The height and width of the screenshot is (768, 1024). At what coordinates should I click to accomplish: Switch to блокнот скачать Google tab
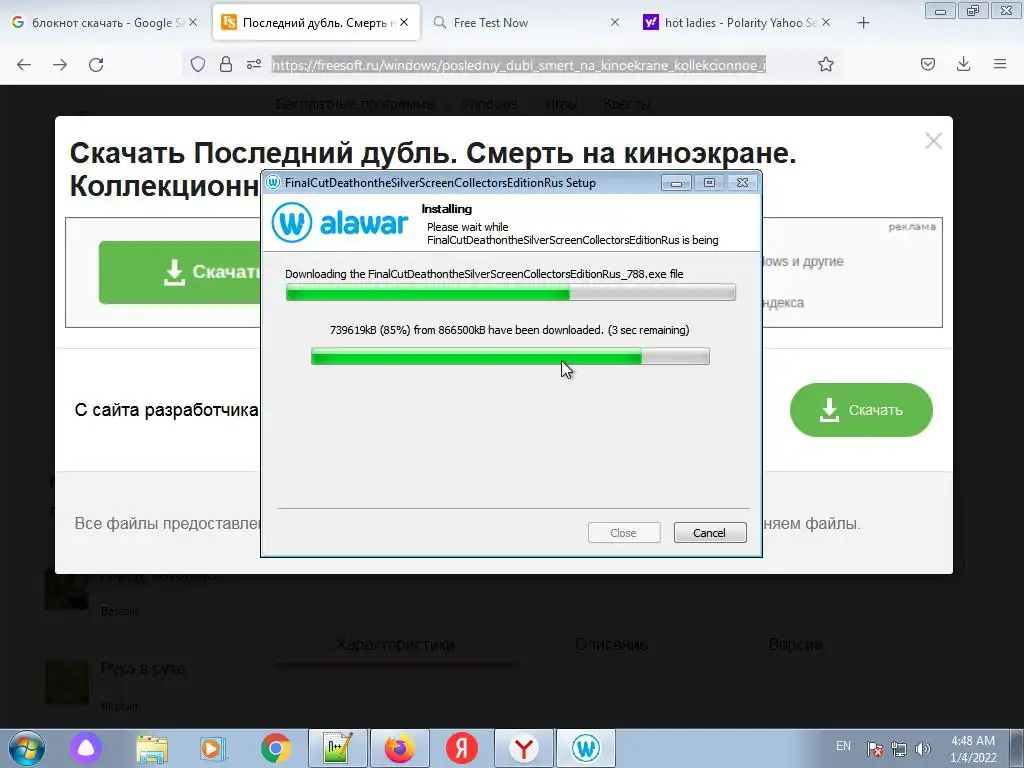(104, 23)
